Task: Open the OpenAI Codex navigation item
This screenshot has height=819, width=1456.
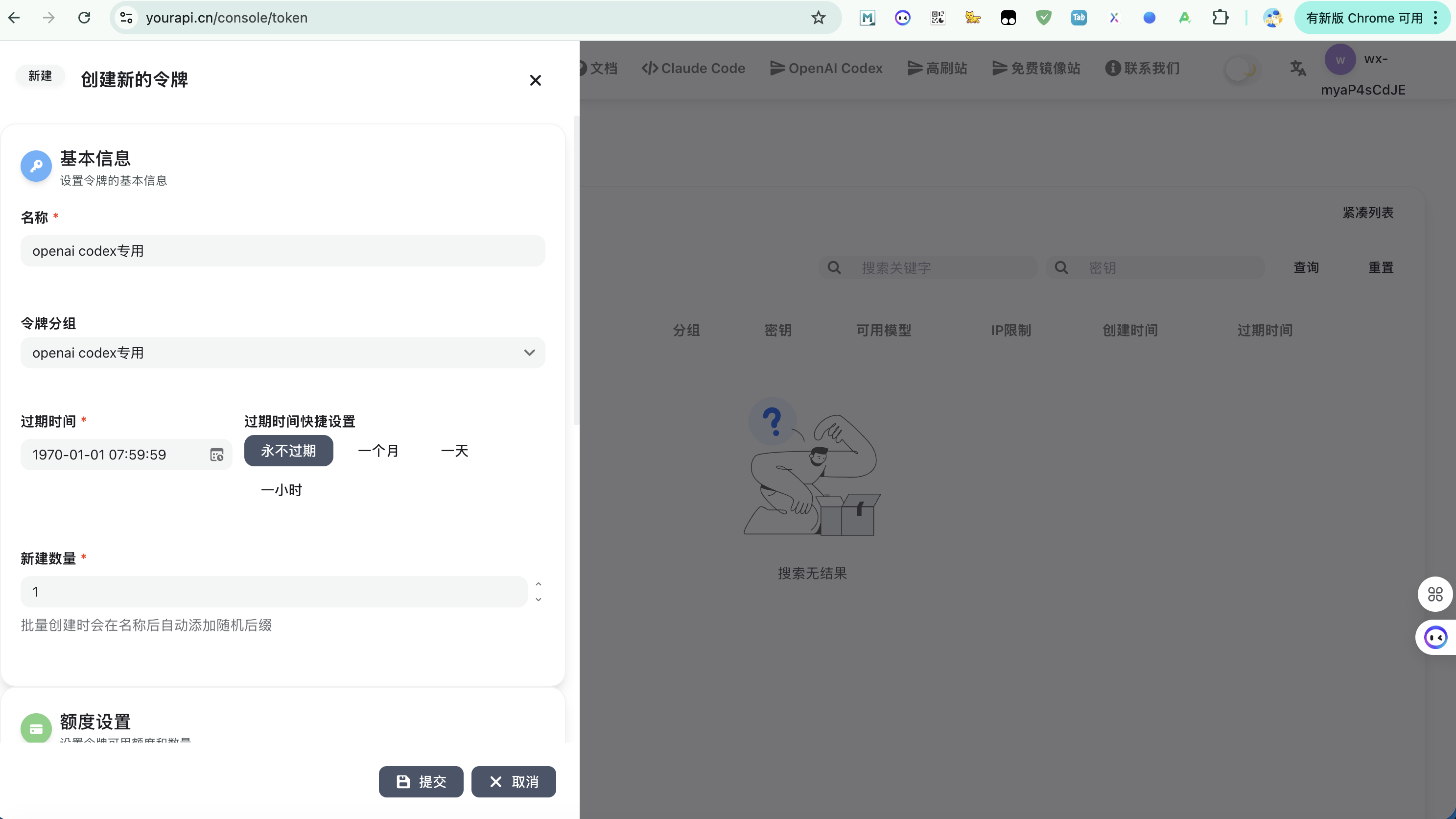Action: pos(826,69)
